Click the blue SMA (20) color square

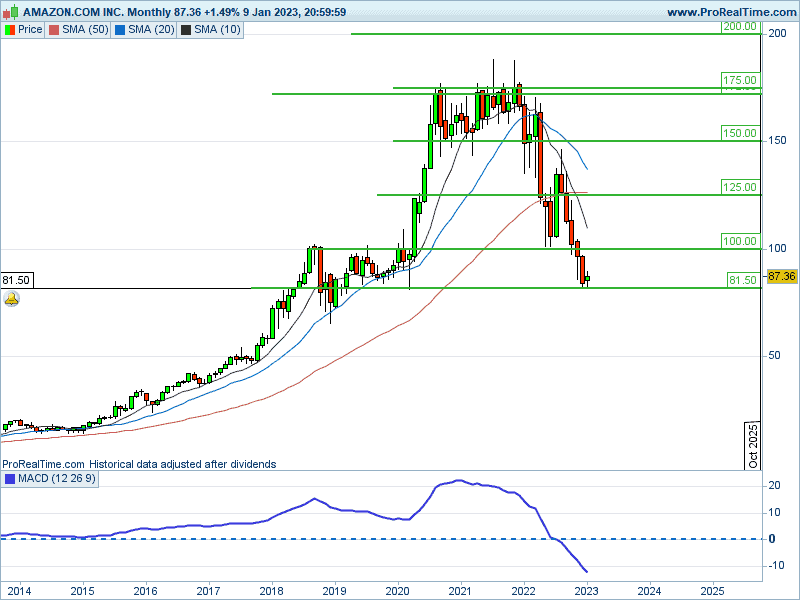pyautogui.click(x=120, y=30)
